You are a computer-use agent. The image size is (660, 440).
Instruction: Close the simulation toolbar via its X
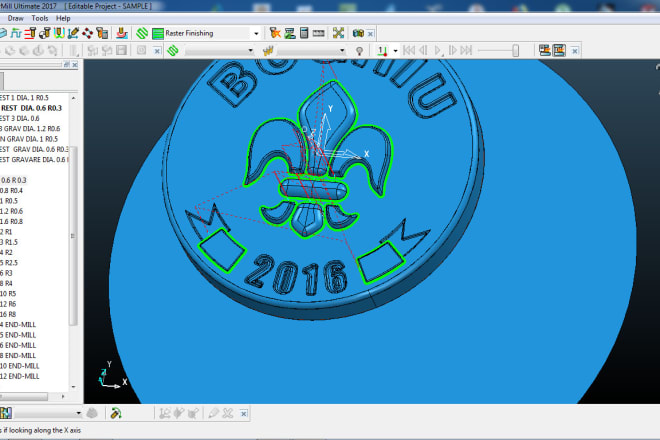tap(575, 51)
